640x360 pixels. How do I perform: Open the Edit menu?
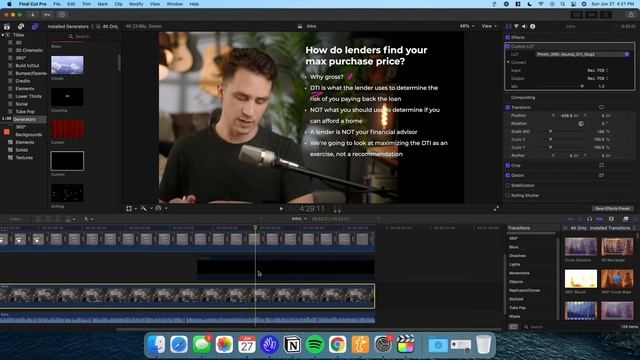pyautogui.click(x=71, y=4)
